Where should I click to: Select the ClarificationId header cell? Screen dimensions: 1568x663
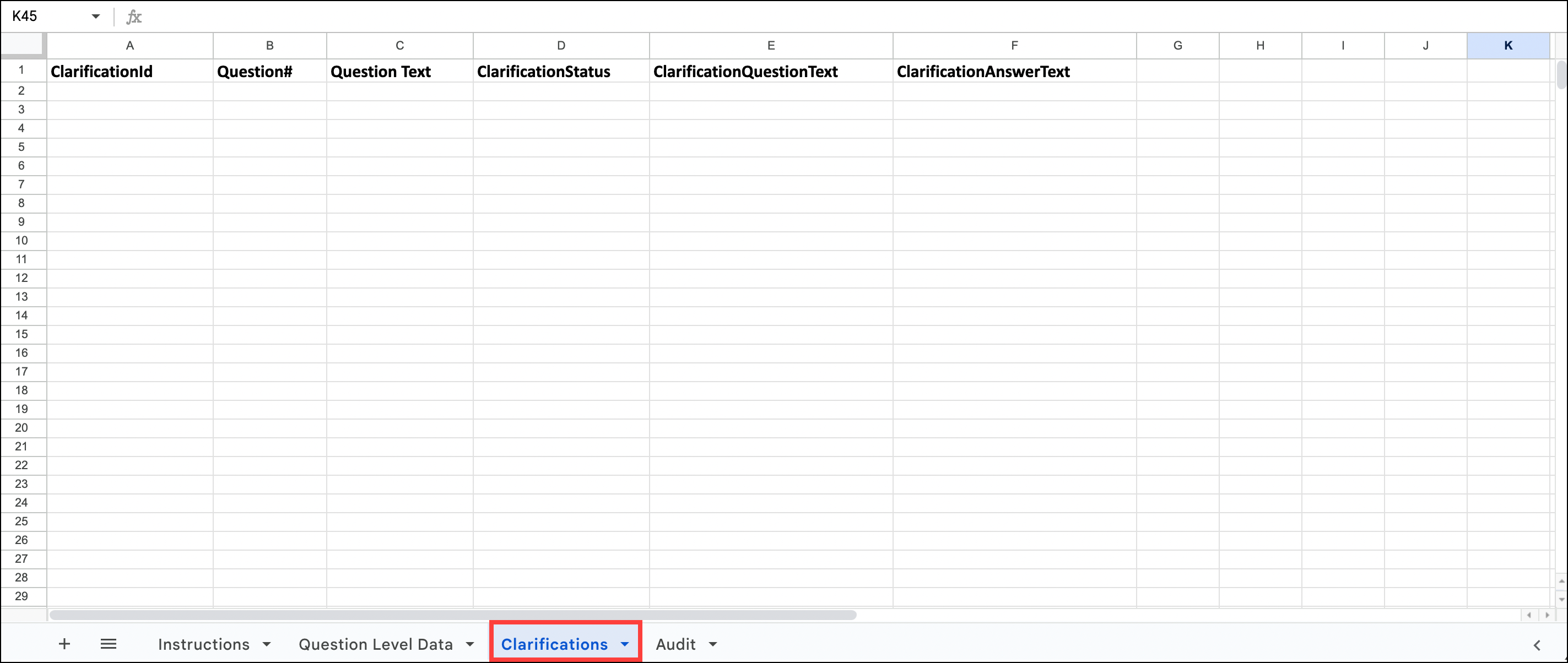[129, 71]
